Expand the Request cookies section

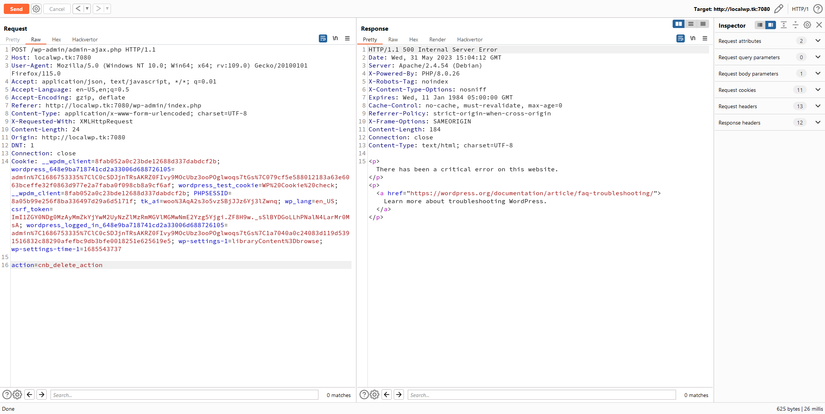(x=818, y=90)
